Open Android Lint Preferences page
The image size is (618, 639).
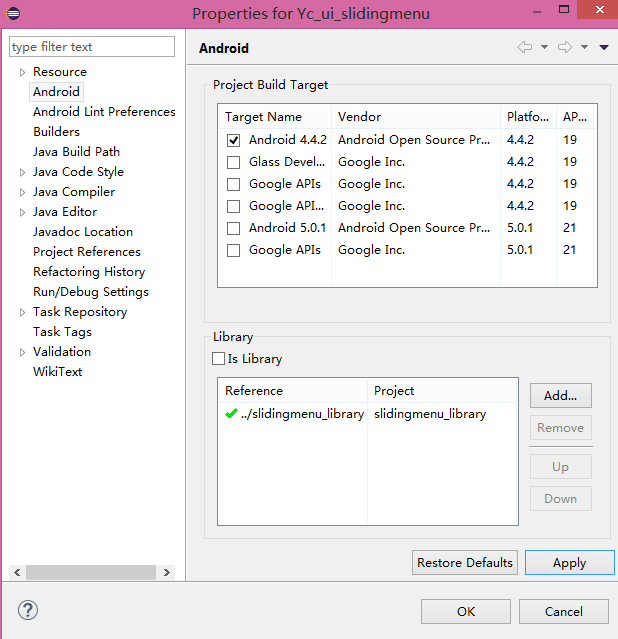pos(104,112)
